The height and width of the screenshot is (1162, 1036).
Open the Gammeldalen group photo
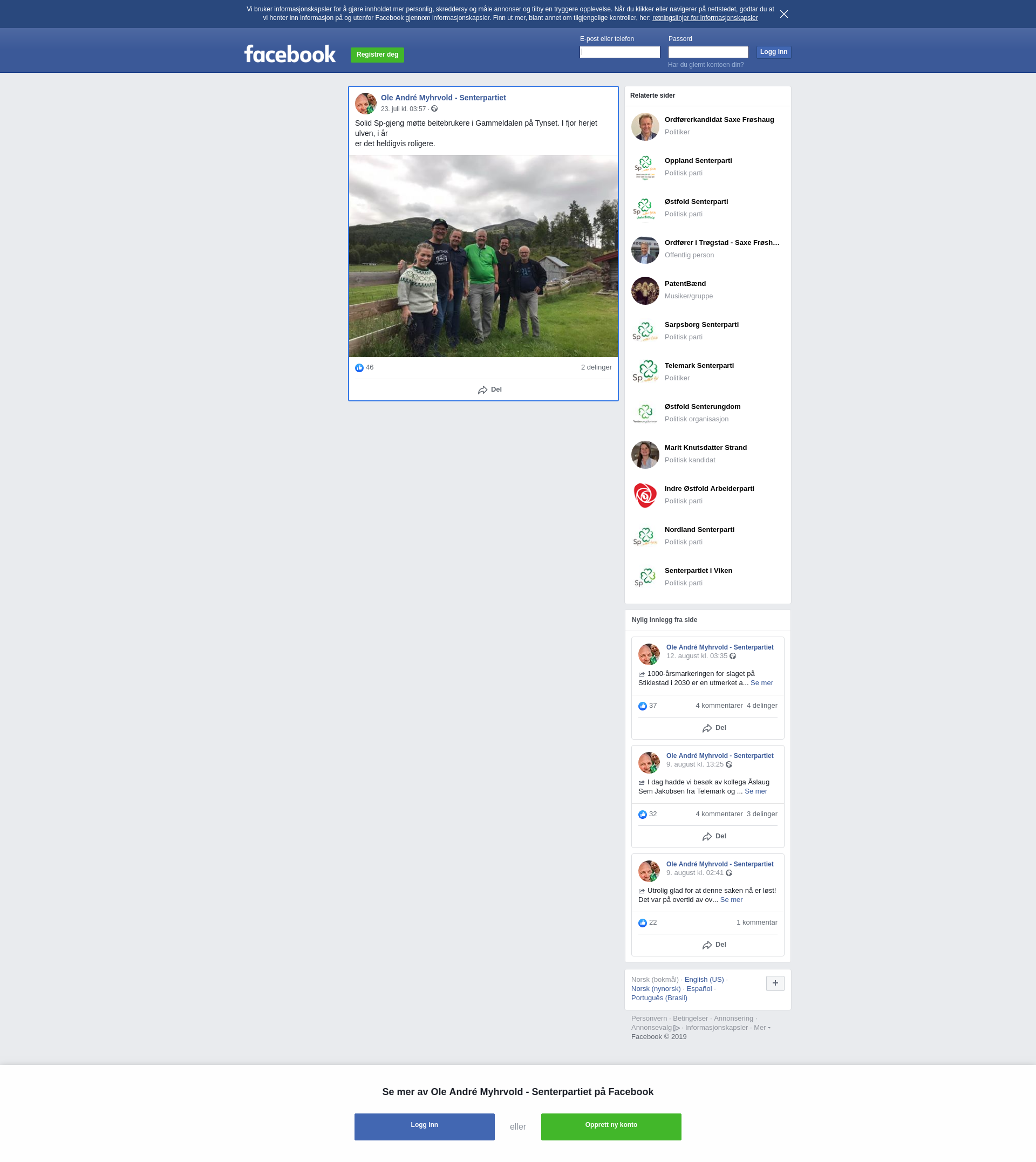[x=483, y=256]
